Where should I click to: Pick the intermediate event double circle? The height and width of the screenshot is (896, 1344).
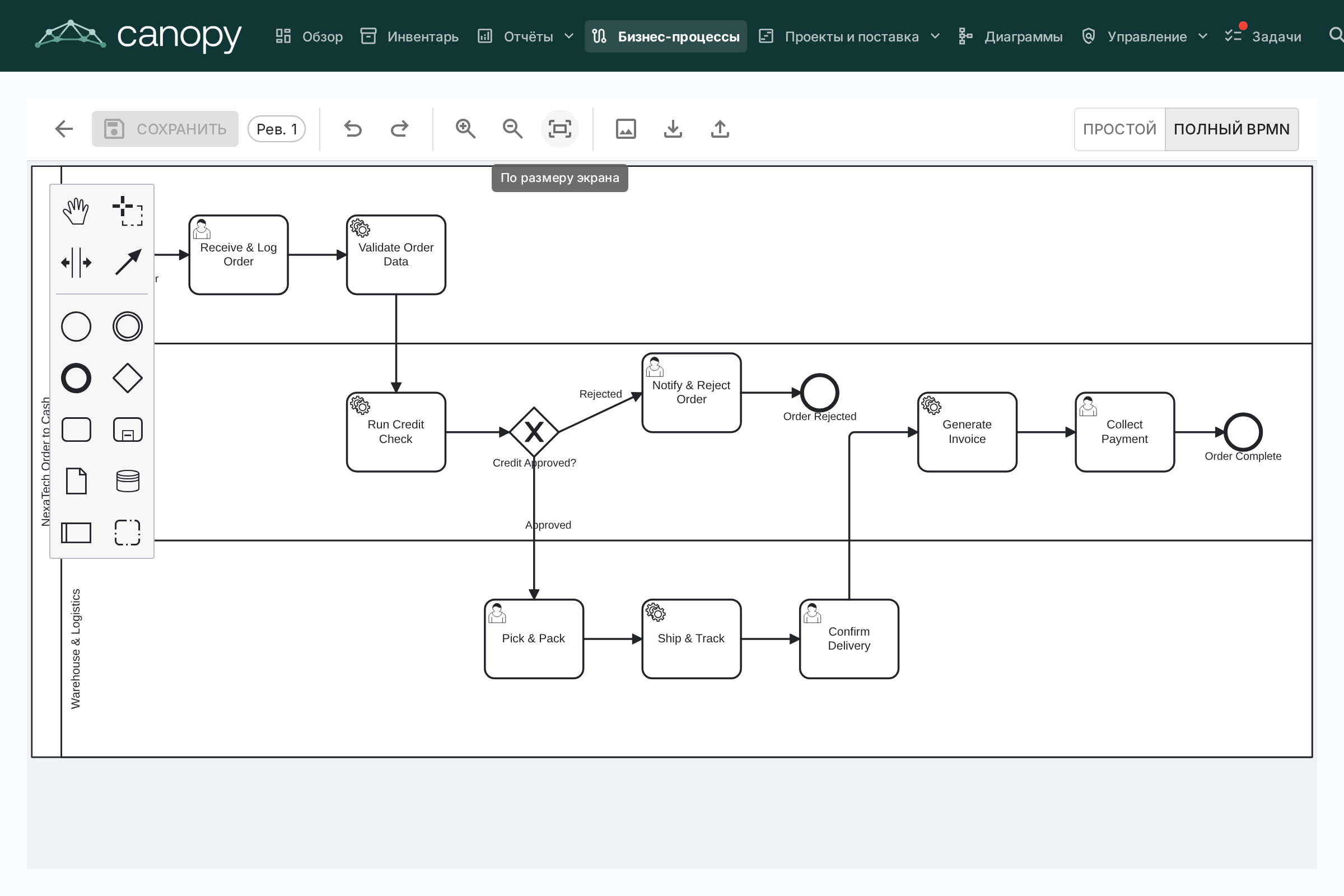click(x=128, y=327)
